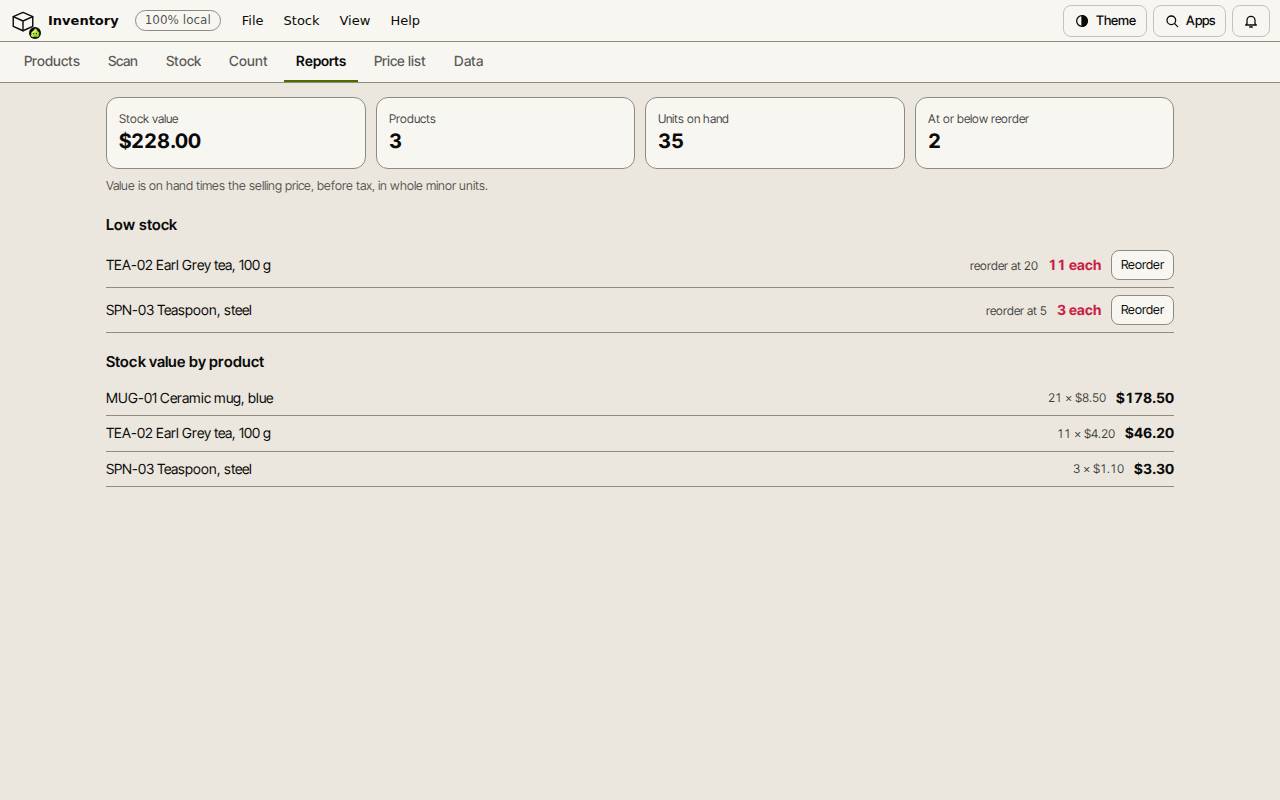Click the $3.30 value
1280x800 pixels.
[x=1154, y=469]
